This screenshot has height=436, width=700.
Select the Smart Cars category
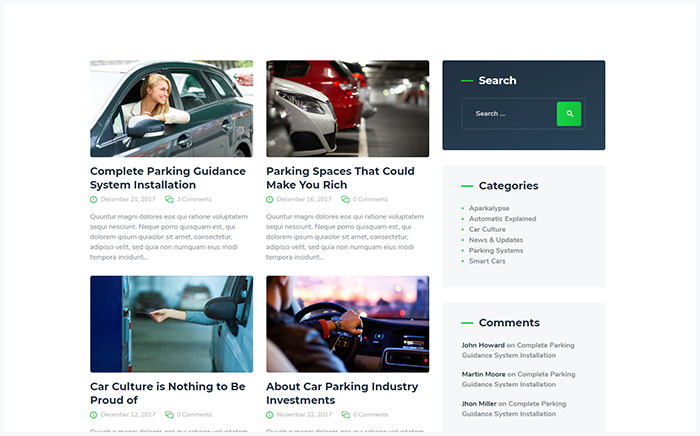click(x=487, y=261)
